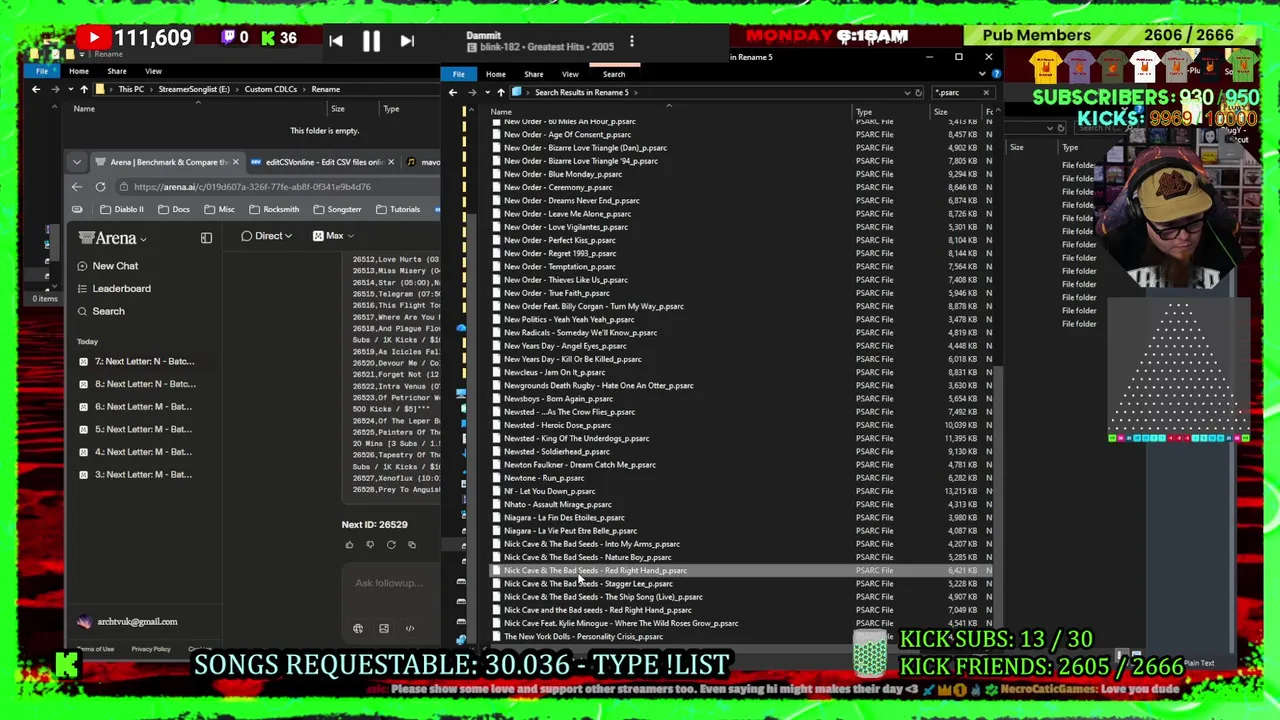Go back in the Search Results explorer
1280x720 pixels.
coord(453,92)
